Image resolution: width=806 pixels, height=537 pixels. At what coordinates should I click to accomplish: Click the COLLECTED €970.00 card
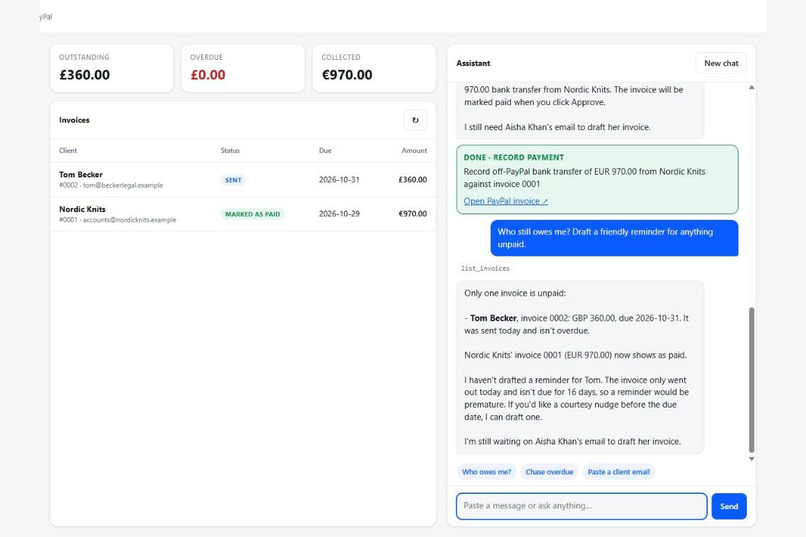[374, 68]
